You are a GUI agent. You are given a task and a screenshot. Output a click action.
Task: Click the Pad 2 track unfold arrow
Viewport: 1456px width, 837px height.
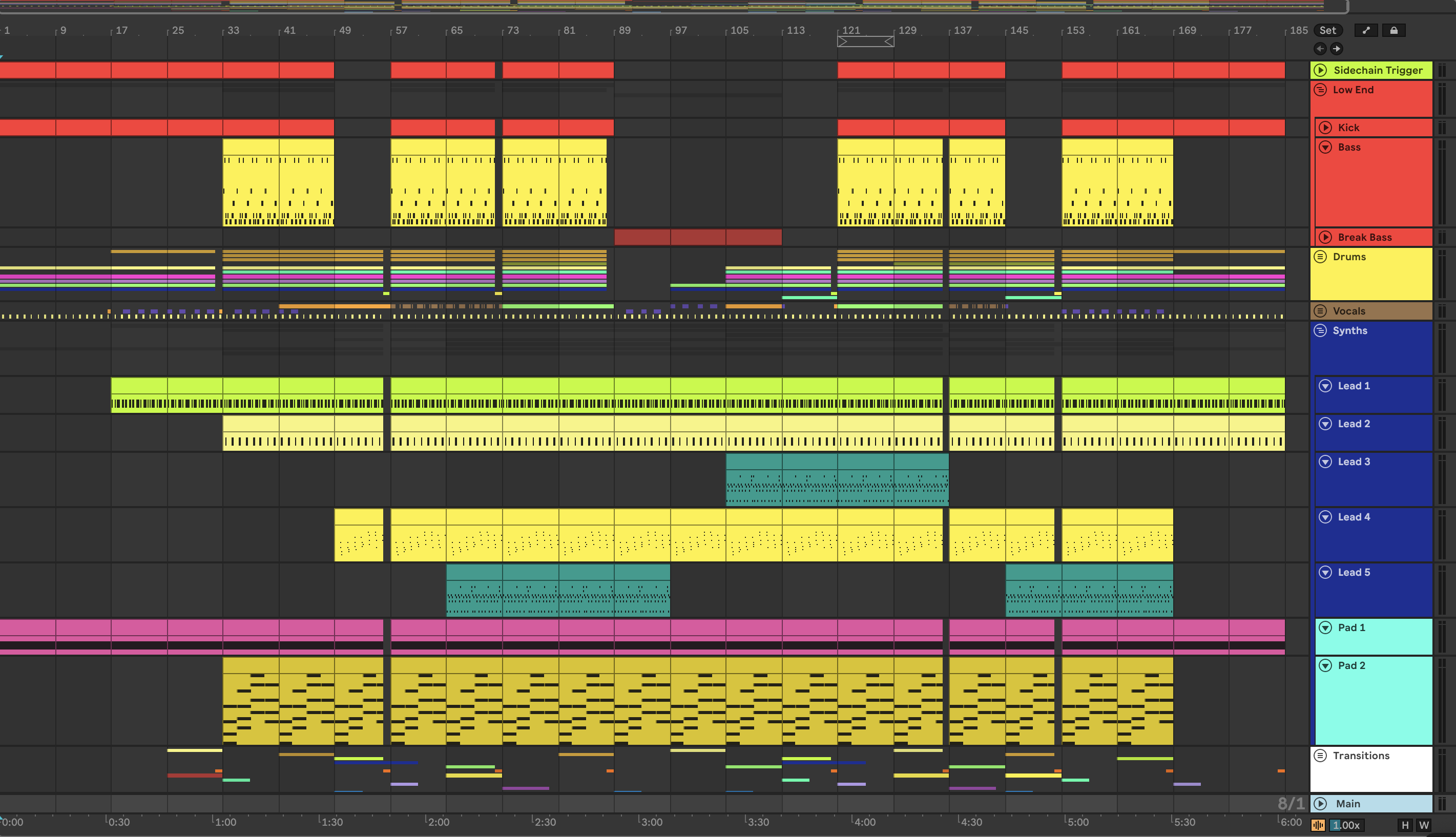click(1325, 665)
